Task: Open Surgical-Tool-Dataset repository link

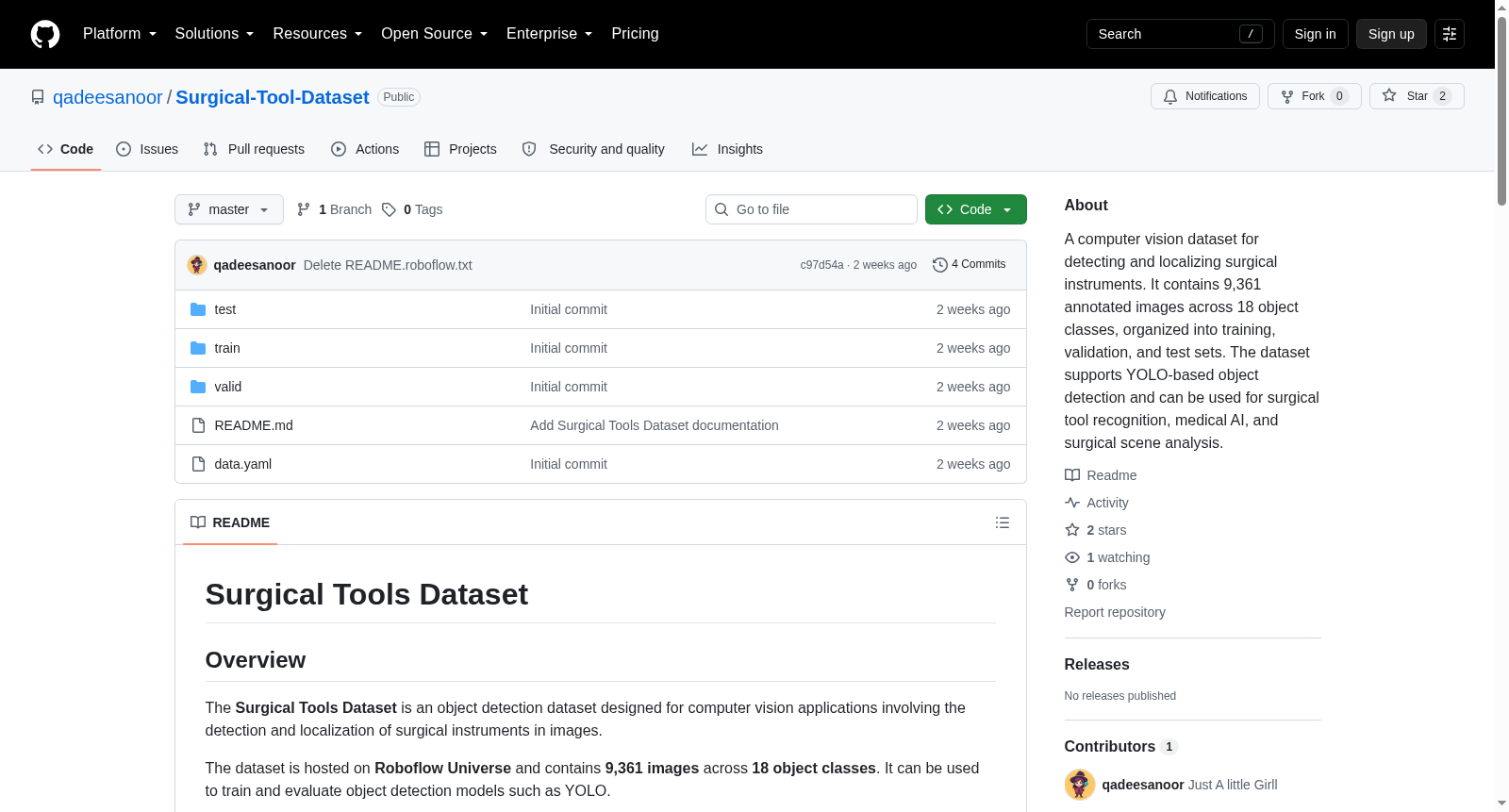Action: (273, 97)
